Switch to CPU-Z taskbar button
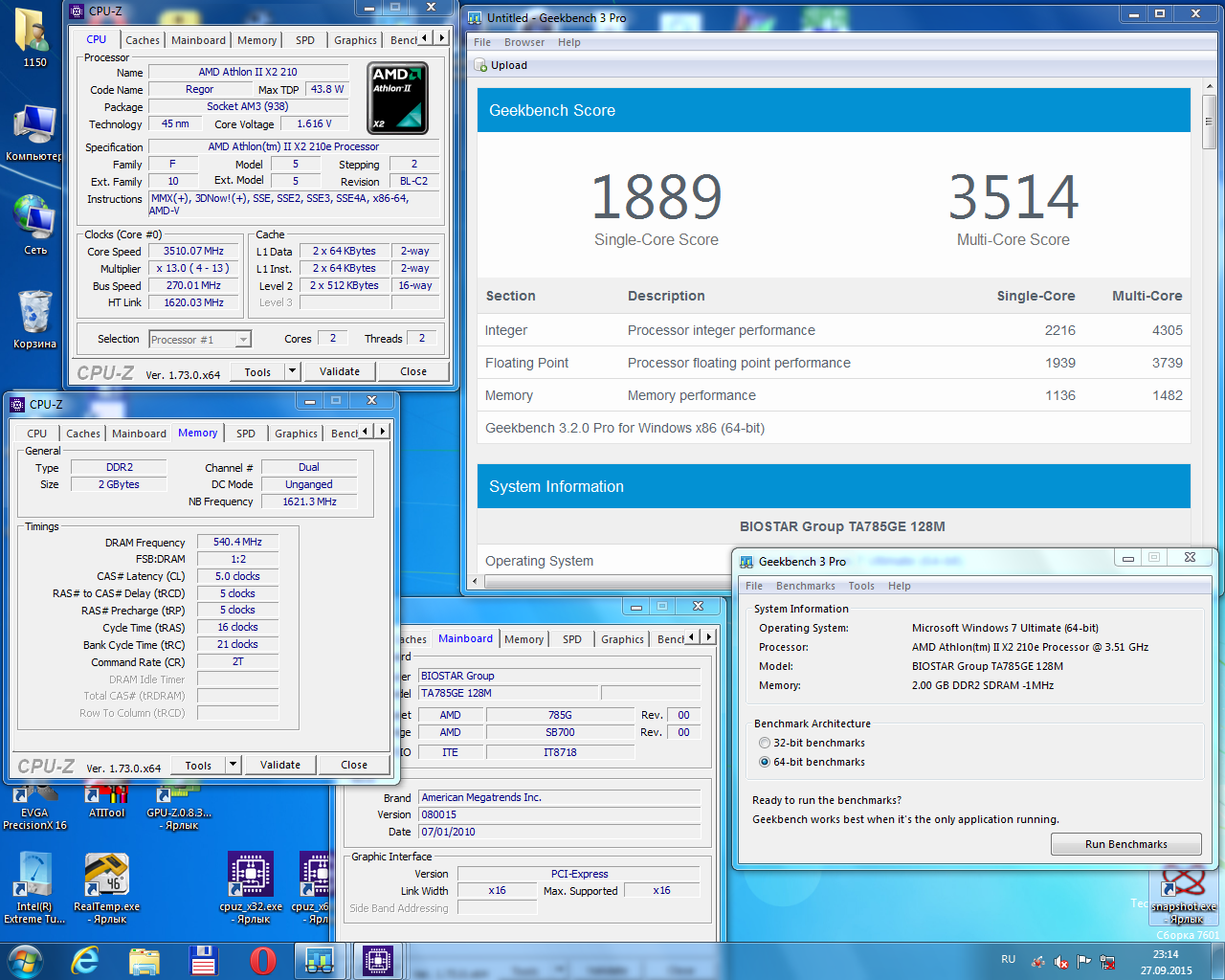Image resolution: width=1225 pixels, height=980 pixels. (x=378, y=961)
